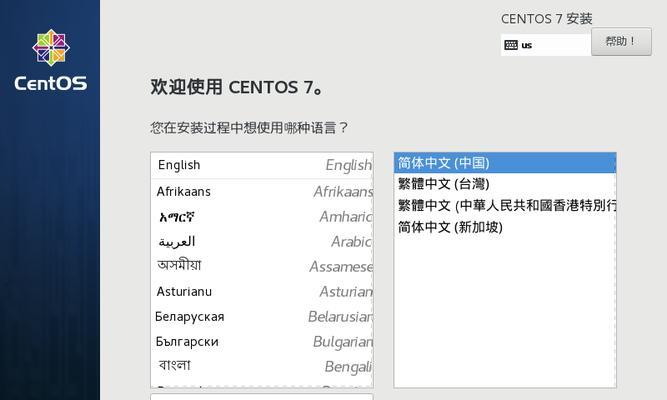Click the us keyboard layout indicator
This screenshot has width=667, height=400.
click(545, 45)
